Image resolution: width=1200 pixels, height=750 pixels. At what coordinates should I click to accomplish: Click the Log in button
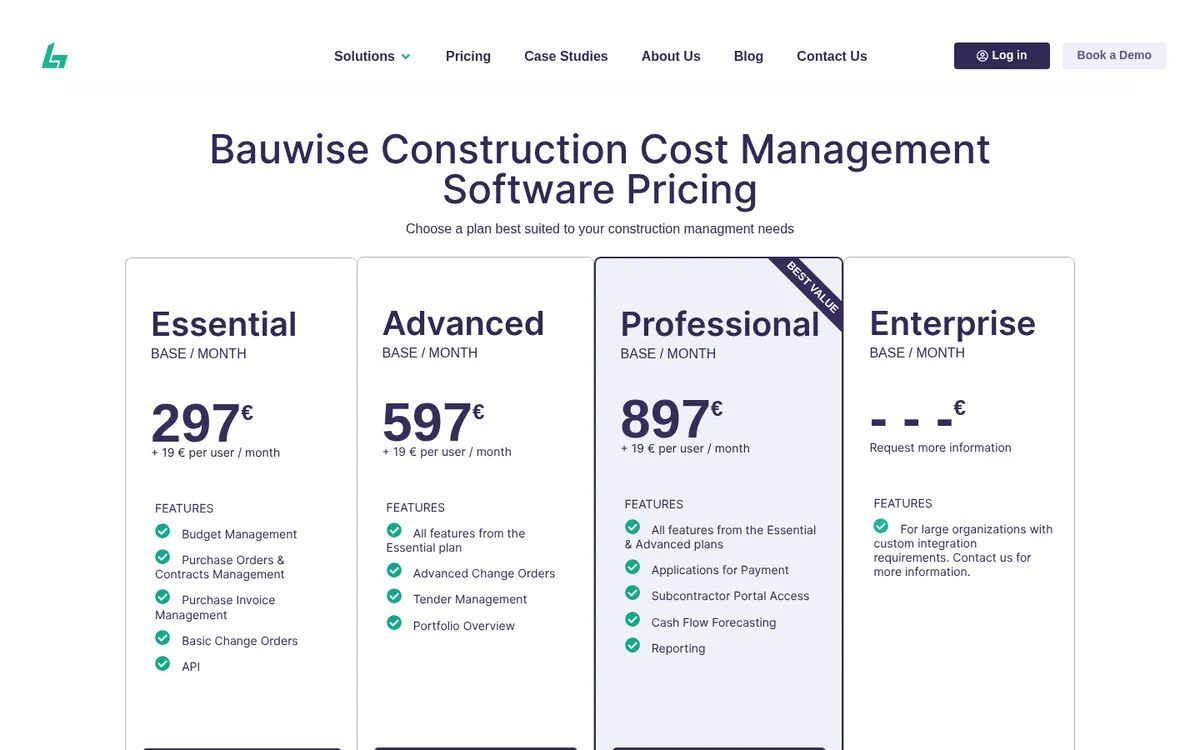coord(1002,56)
